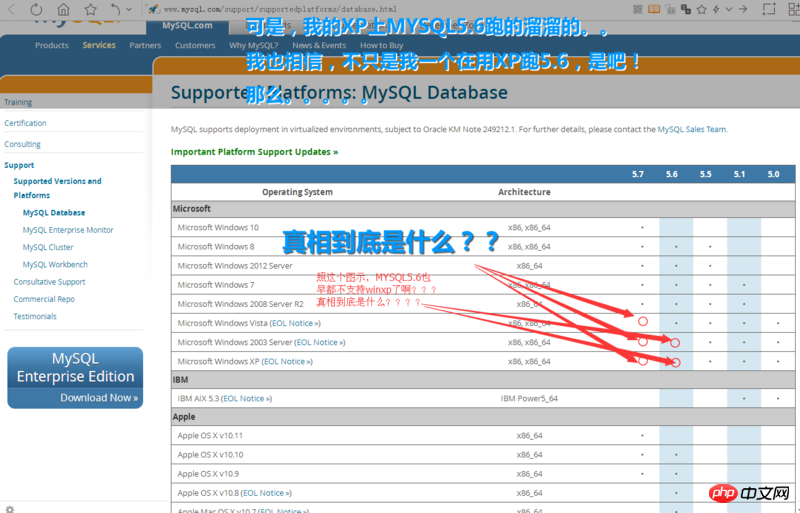Open EOL Notice link for Windows 2003 Server
800x513 pixels.
tap(319, 342)
